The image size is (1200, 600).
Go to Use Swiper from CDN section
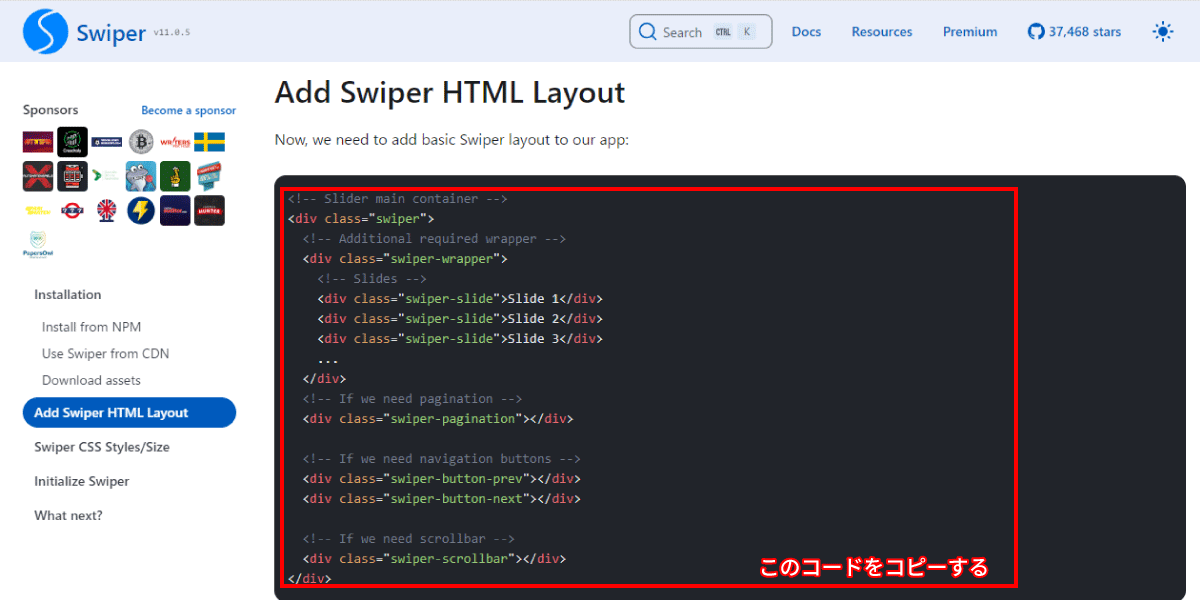[x=106, y=354]
